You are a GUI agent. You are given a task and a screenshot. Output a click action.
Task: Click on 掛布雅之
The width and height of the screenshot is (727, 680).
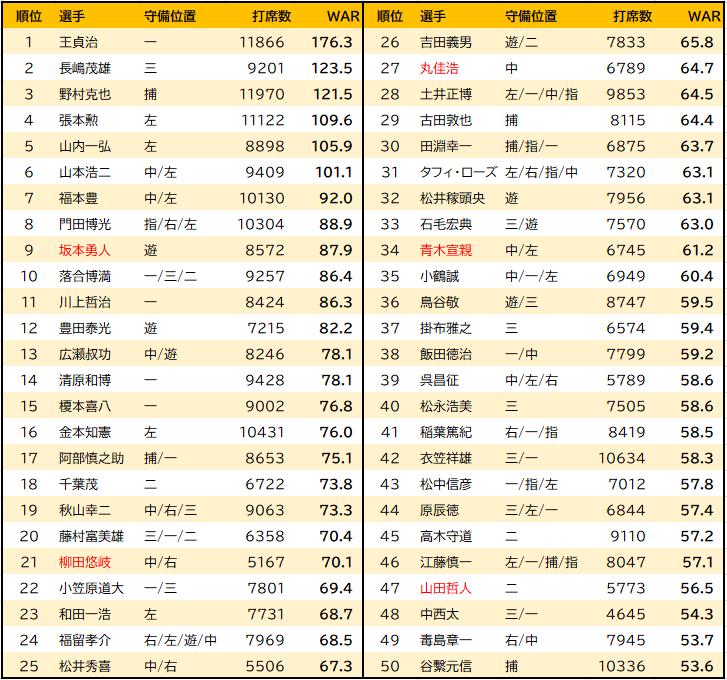tap(446, 328)
